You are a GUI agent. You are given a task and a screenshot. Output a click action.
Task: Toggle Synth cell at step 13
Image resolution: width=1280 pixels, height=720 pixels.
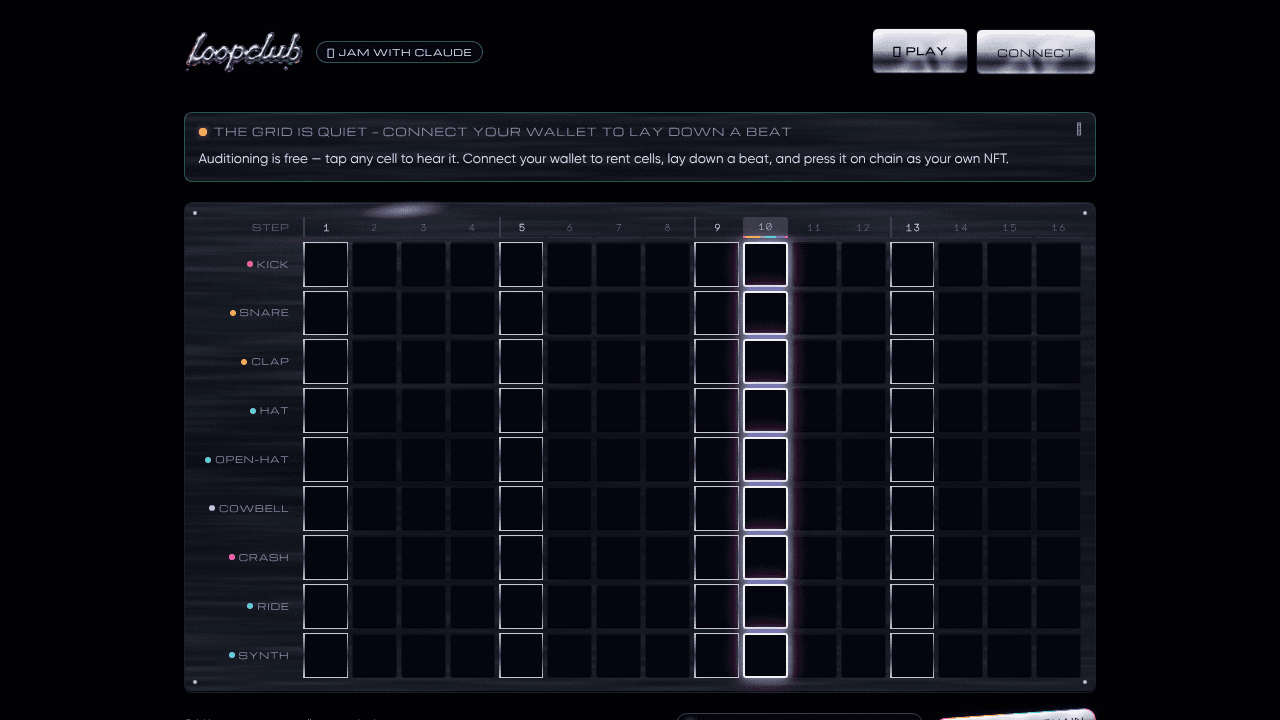point(912,656)
